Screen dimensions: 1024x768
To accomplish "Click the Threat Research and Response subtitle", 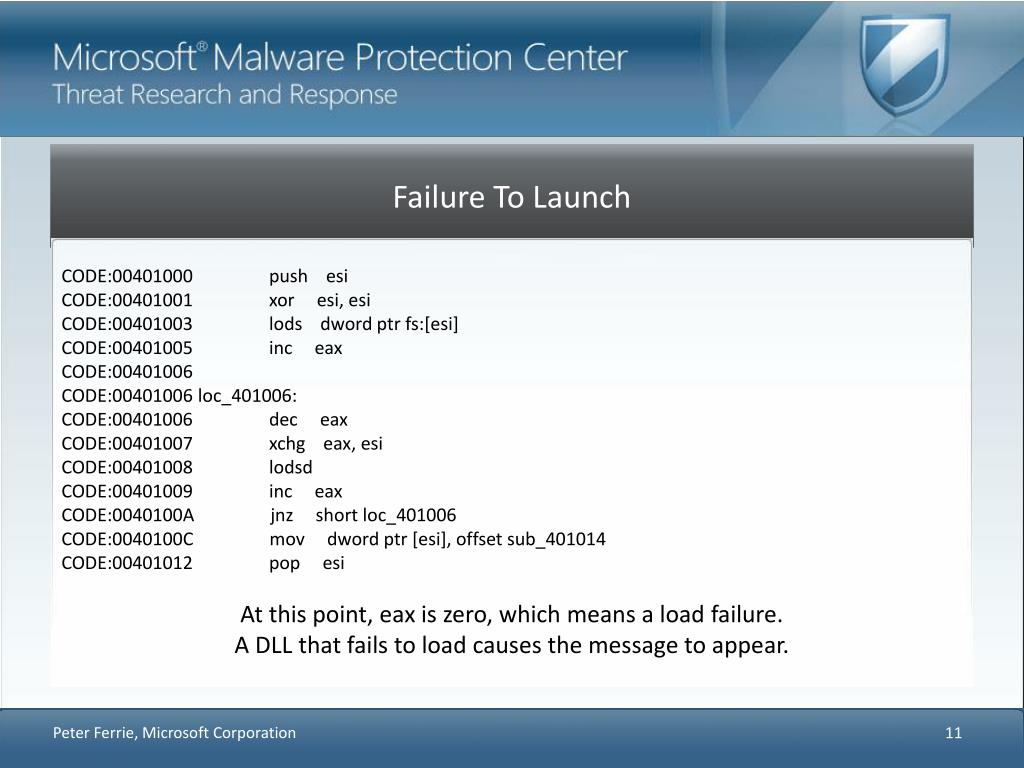I will pyautogui.click(x=225, y=95).
